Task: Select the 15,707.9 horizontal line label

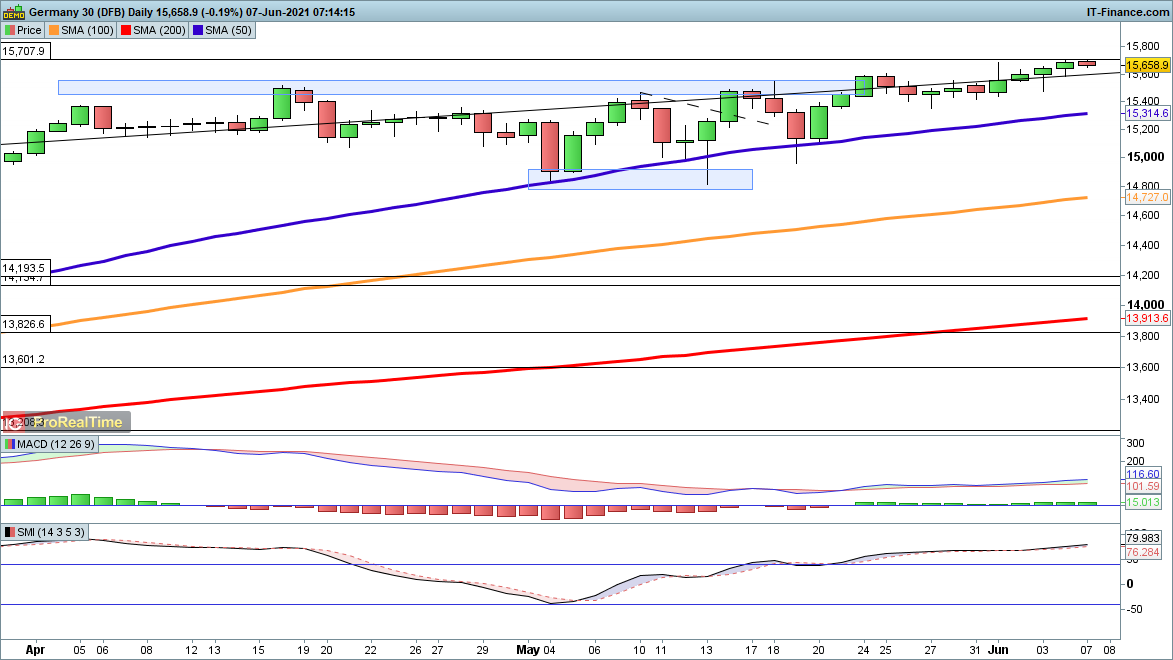Action: click(x=25, y=51)
